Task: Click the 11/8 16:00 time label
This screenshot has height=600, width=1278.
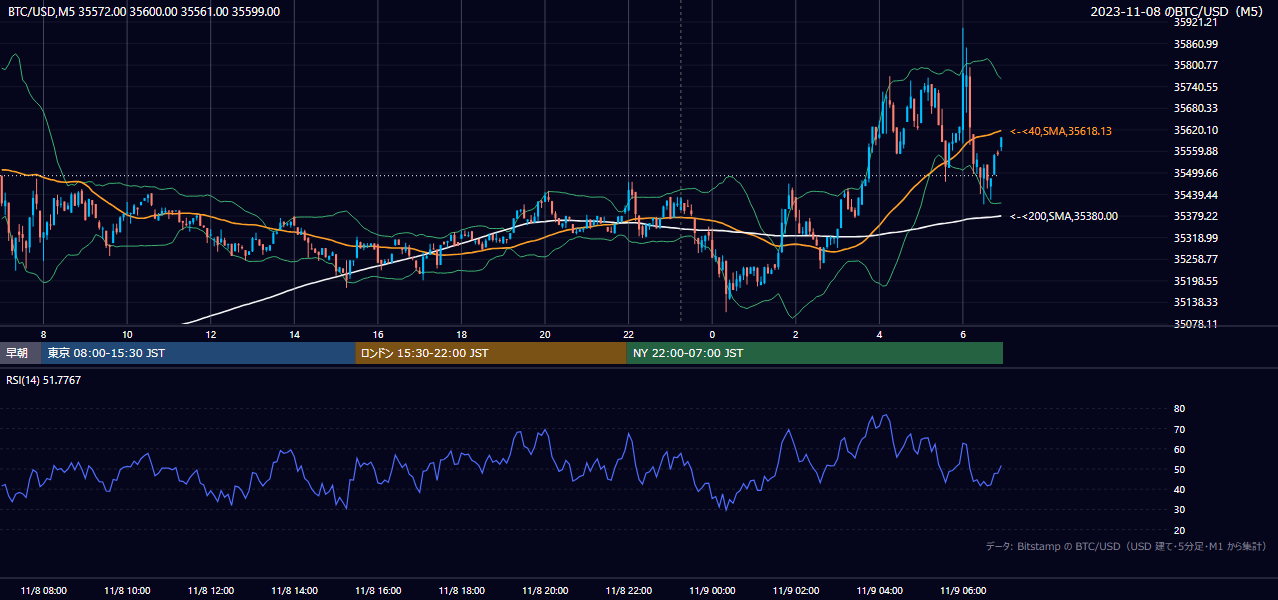Action: pos(378,590)
